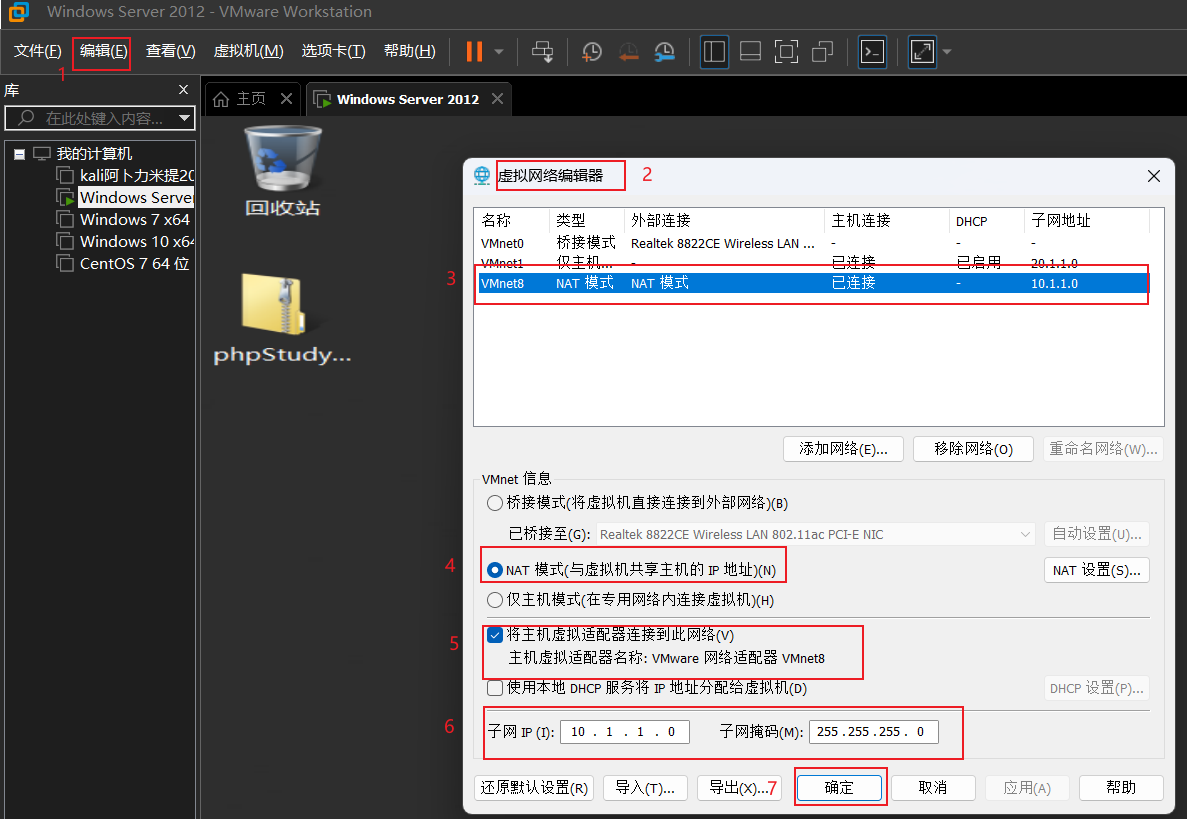This screenshot has width=1187, height=819.
Task: Select the VMnet8 NAT row
Action: [812, 283]
